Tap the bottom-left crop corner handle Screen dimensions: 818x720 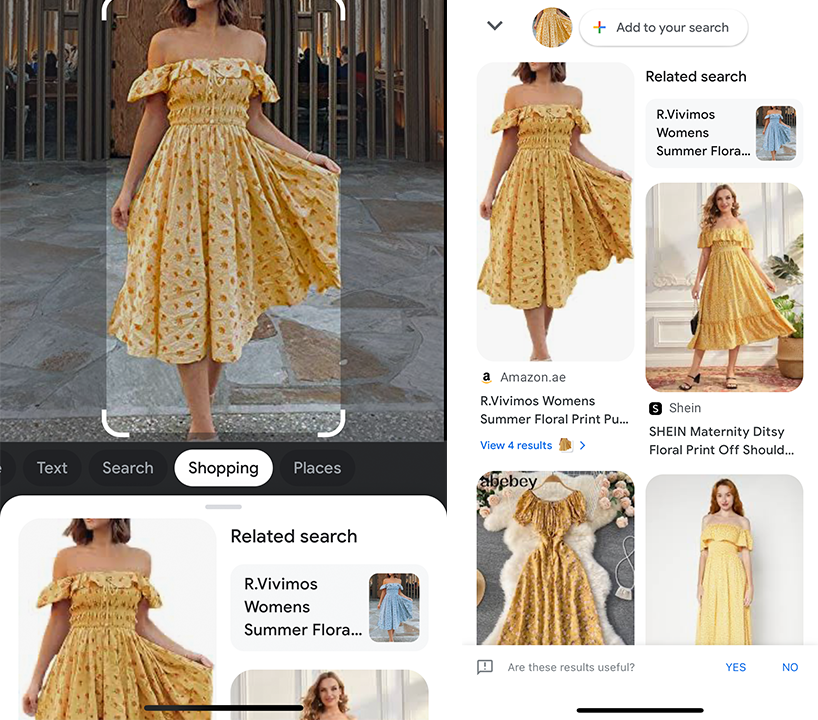(113, 425)
